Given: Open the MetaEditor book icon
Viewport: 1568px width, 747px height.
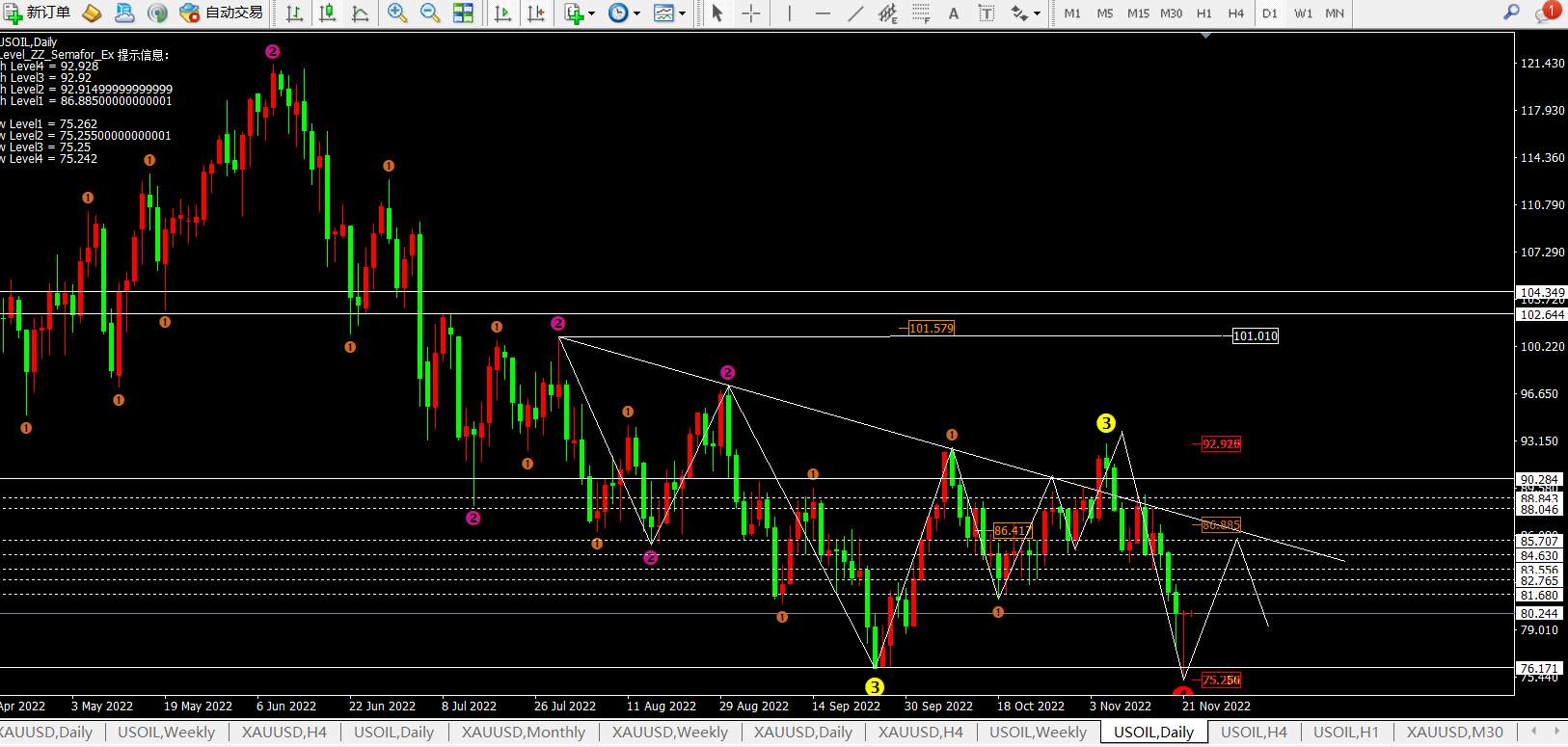Looking at the screenshot, I should click(x=93, y=13).
